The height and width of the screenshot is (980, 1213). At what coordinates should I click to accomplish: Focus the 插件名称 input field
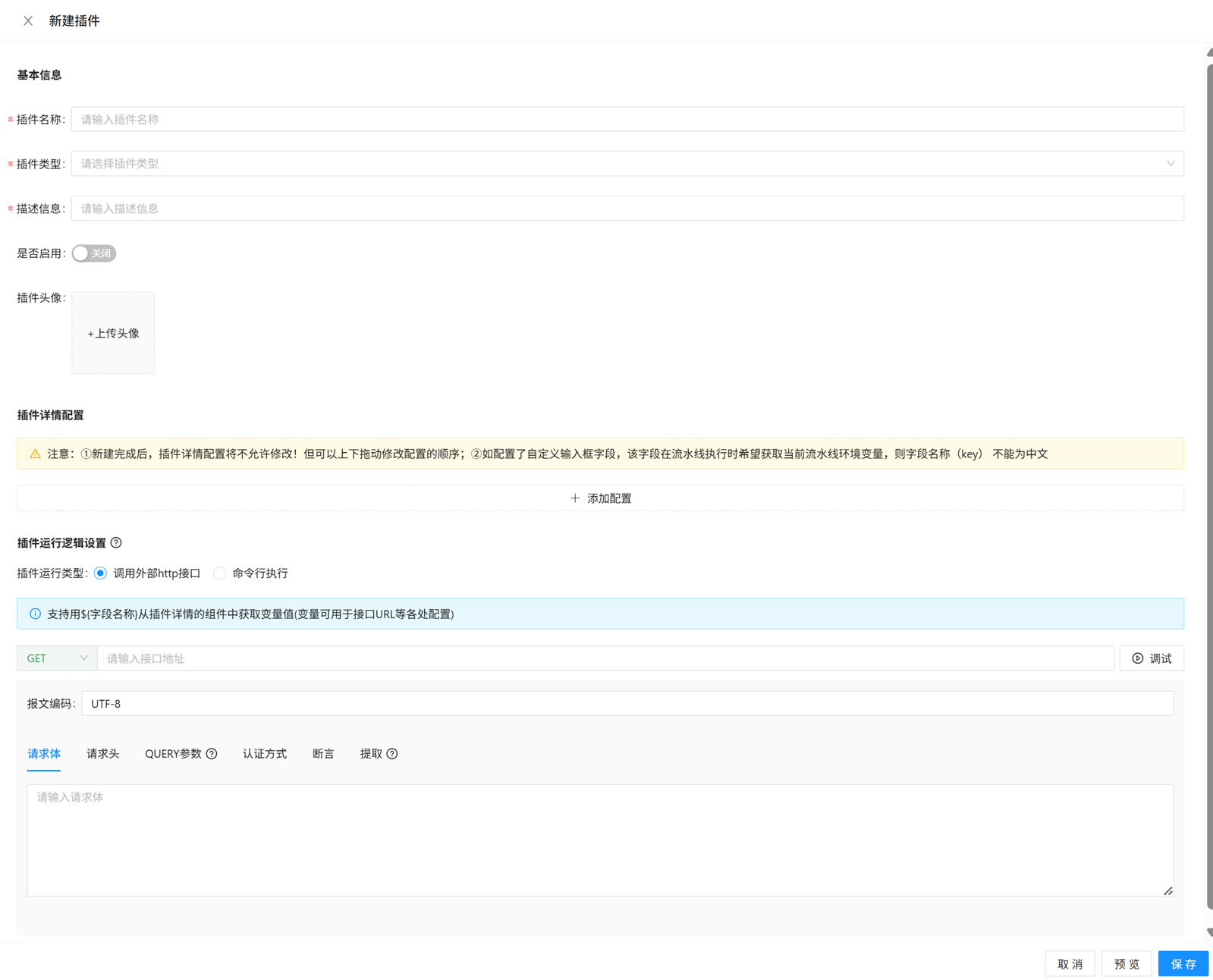click(627, 119)
